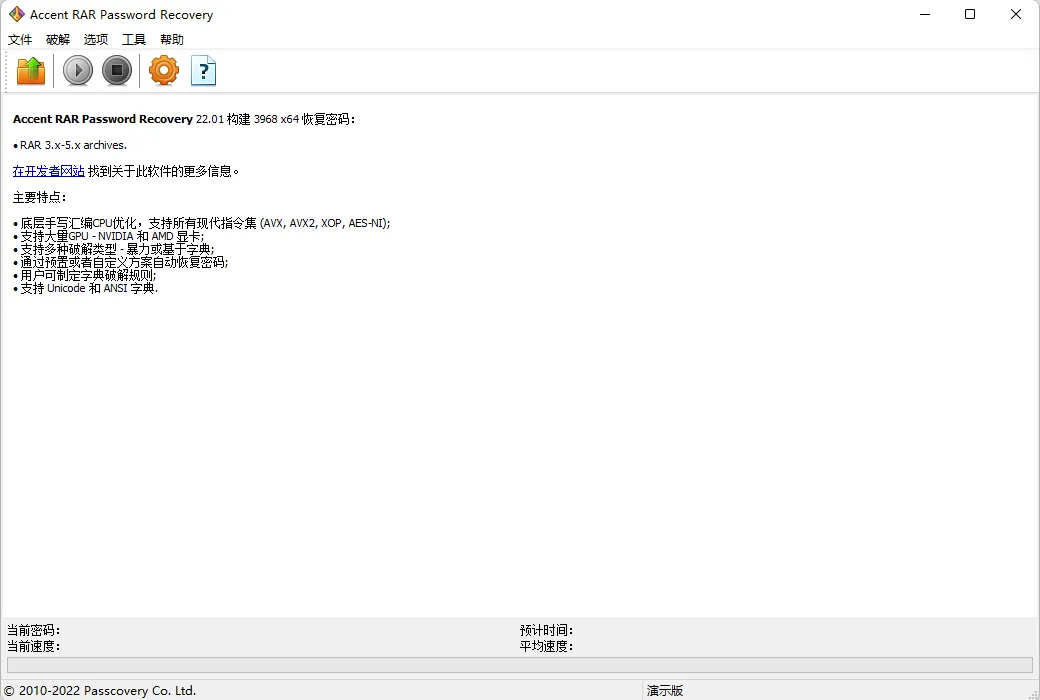Close the Accent RAR Password Recovery window
This screenshot has height=700, width=1040.
click(x=1015, y=14)
